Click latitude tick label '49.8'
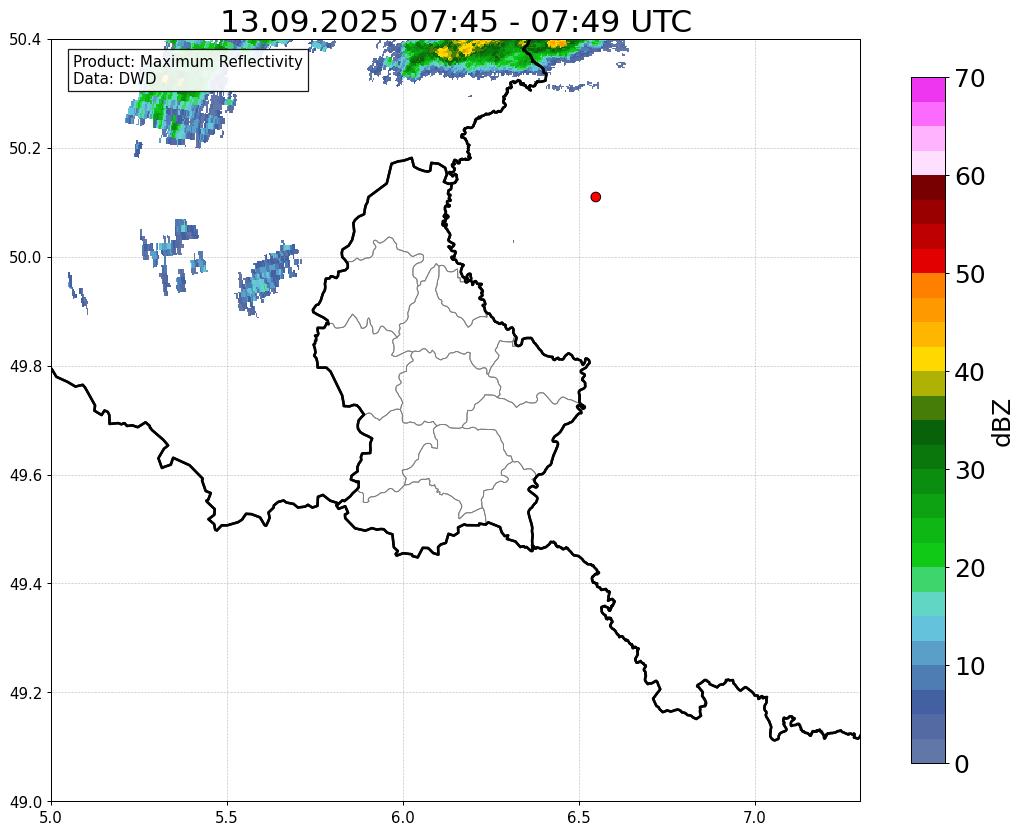Viewport: 1023px width, 834px height. click(25, 367)
